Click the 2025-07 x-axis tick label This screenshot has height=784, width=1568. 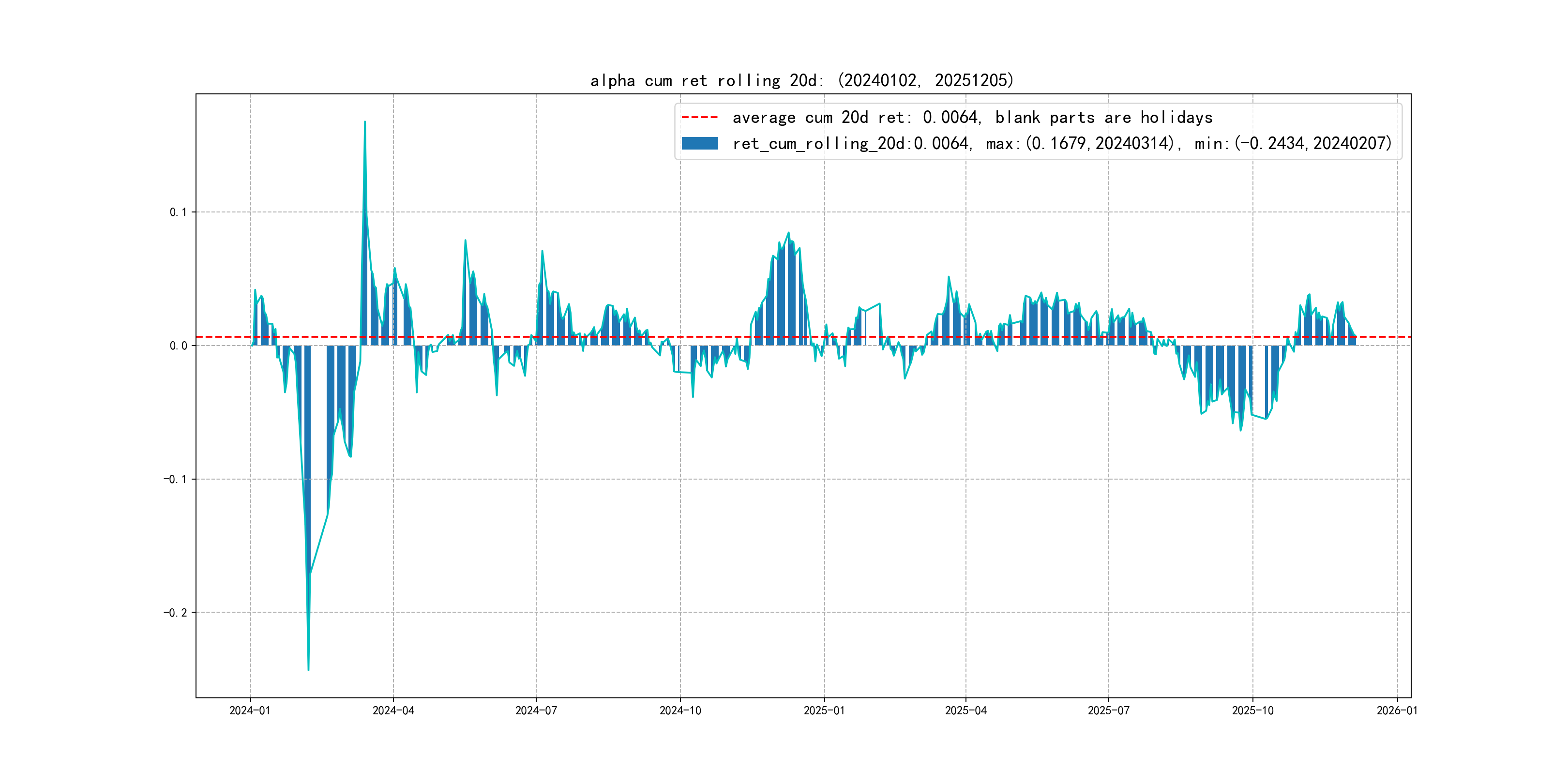pyautogui.click(x=1108, y=710)
